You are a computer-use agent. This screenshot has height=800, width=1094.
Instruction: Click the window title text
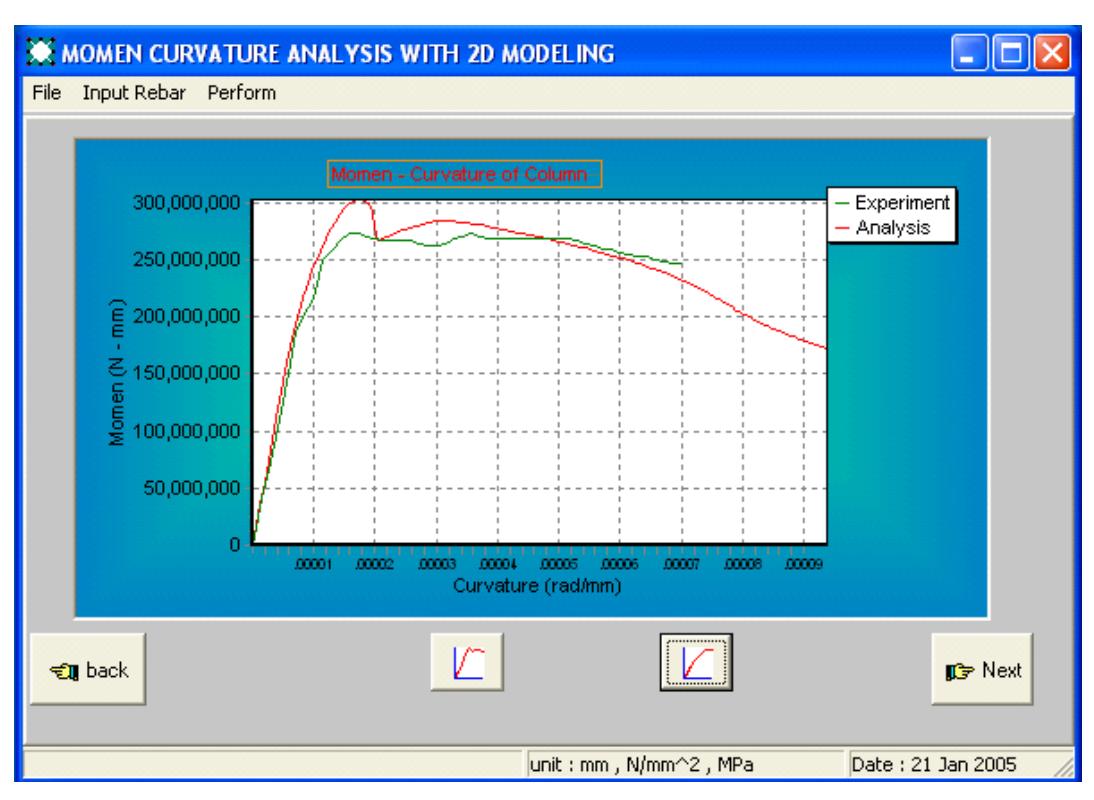(x=338, y=54)
